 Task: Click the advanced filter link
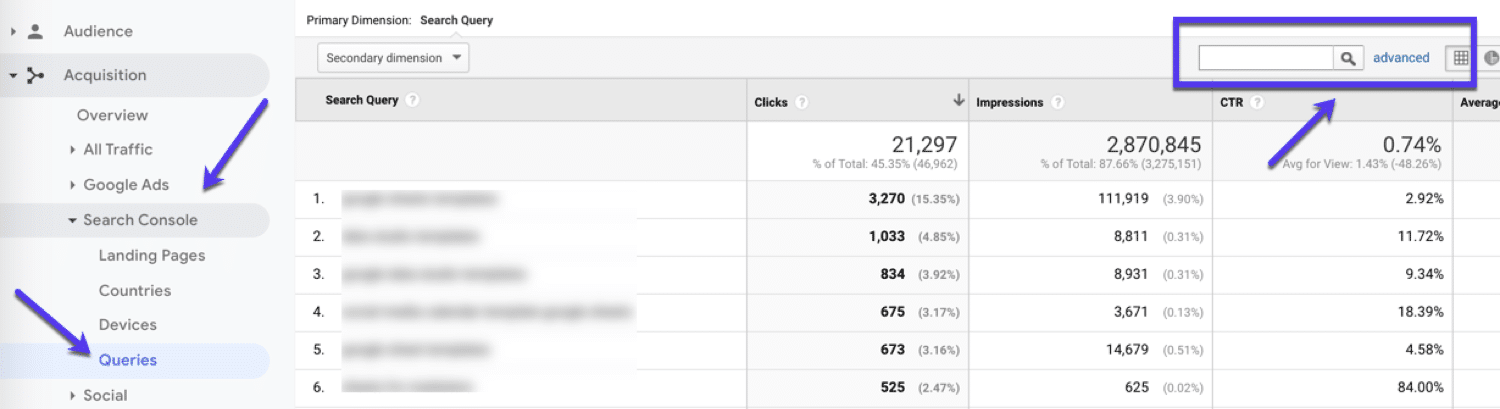pyautogui.click(x=1401, y=58)
